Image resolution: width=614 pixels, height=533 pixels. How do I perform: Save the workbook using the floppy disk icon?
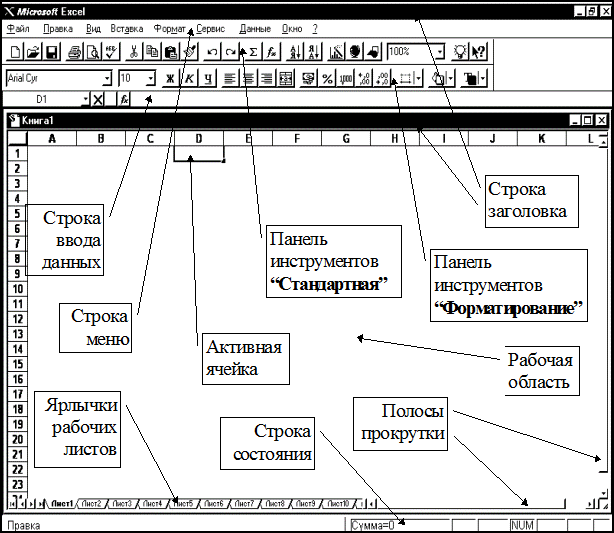tap(52, 52)
